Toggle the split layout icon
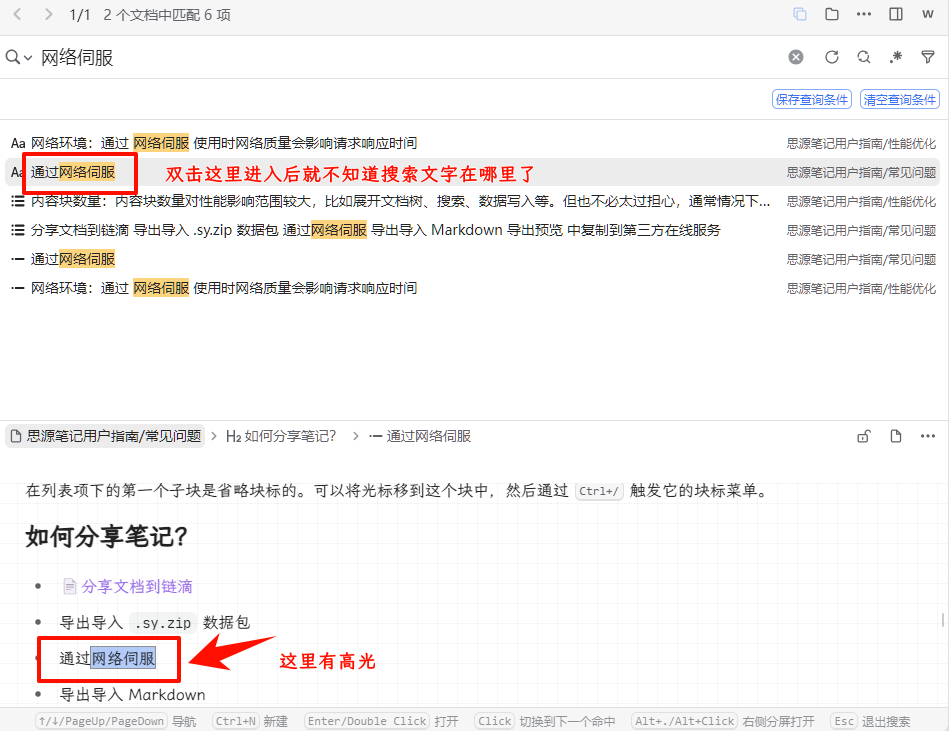Screen dimensions: 949x731 [896, 14]
